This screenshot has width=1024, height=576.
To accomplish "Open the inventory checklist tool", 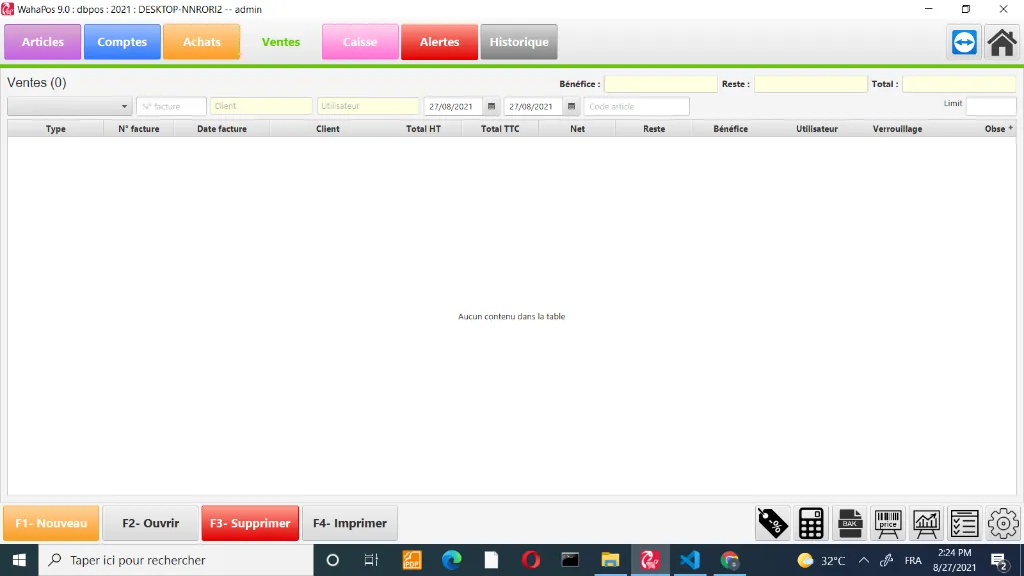I will pyautogui.click(x=964, y=523).
